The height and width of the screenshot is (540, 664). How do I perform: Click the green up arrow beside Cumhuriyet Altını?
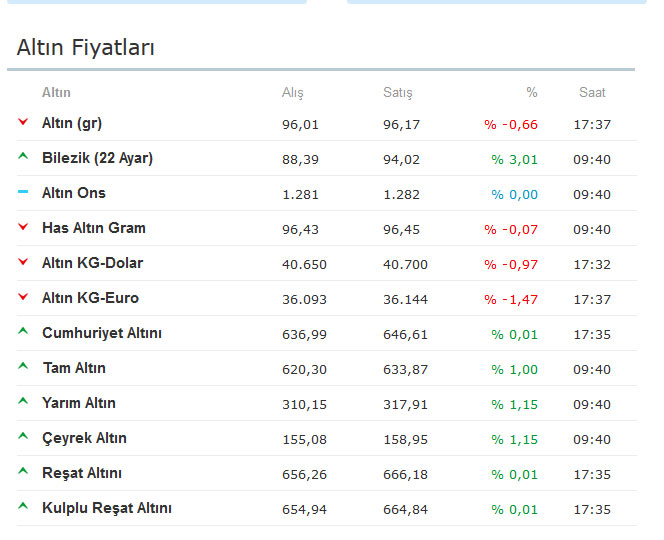tap(23, 332)
